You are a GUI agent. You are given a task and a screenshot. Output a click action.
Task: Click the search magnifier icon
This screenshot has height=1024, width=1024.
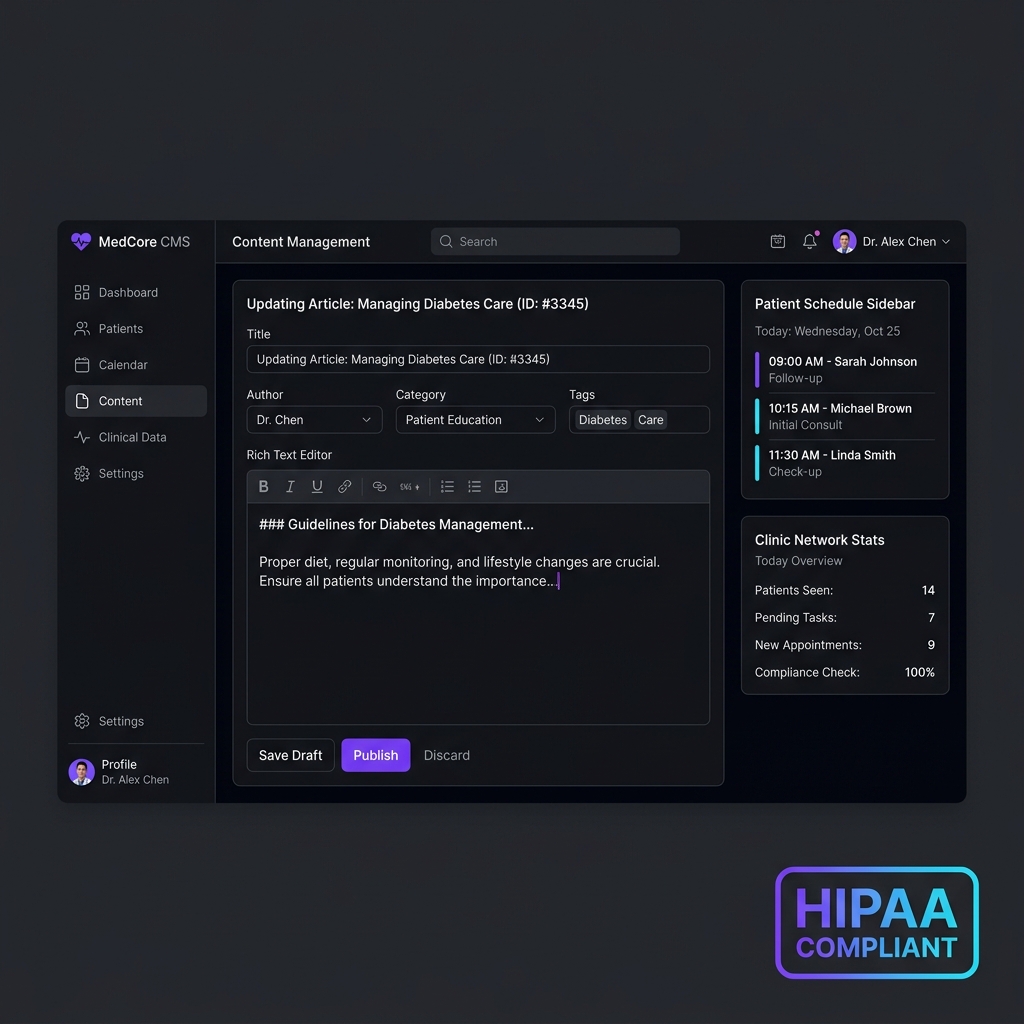446,242
